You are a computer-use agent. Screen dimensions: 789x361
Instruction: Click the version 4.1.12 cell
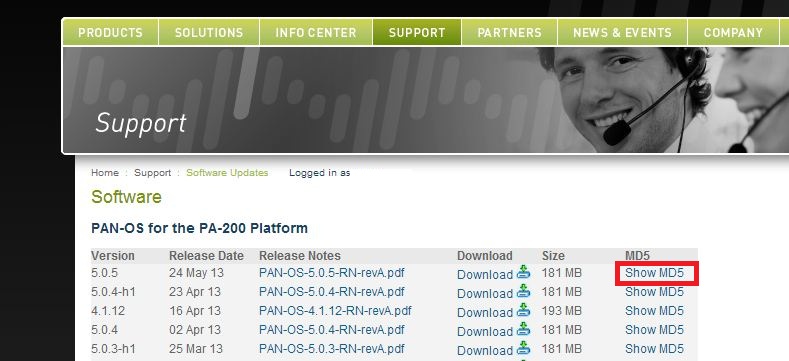click(108, 311)
